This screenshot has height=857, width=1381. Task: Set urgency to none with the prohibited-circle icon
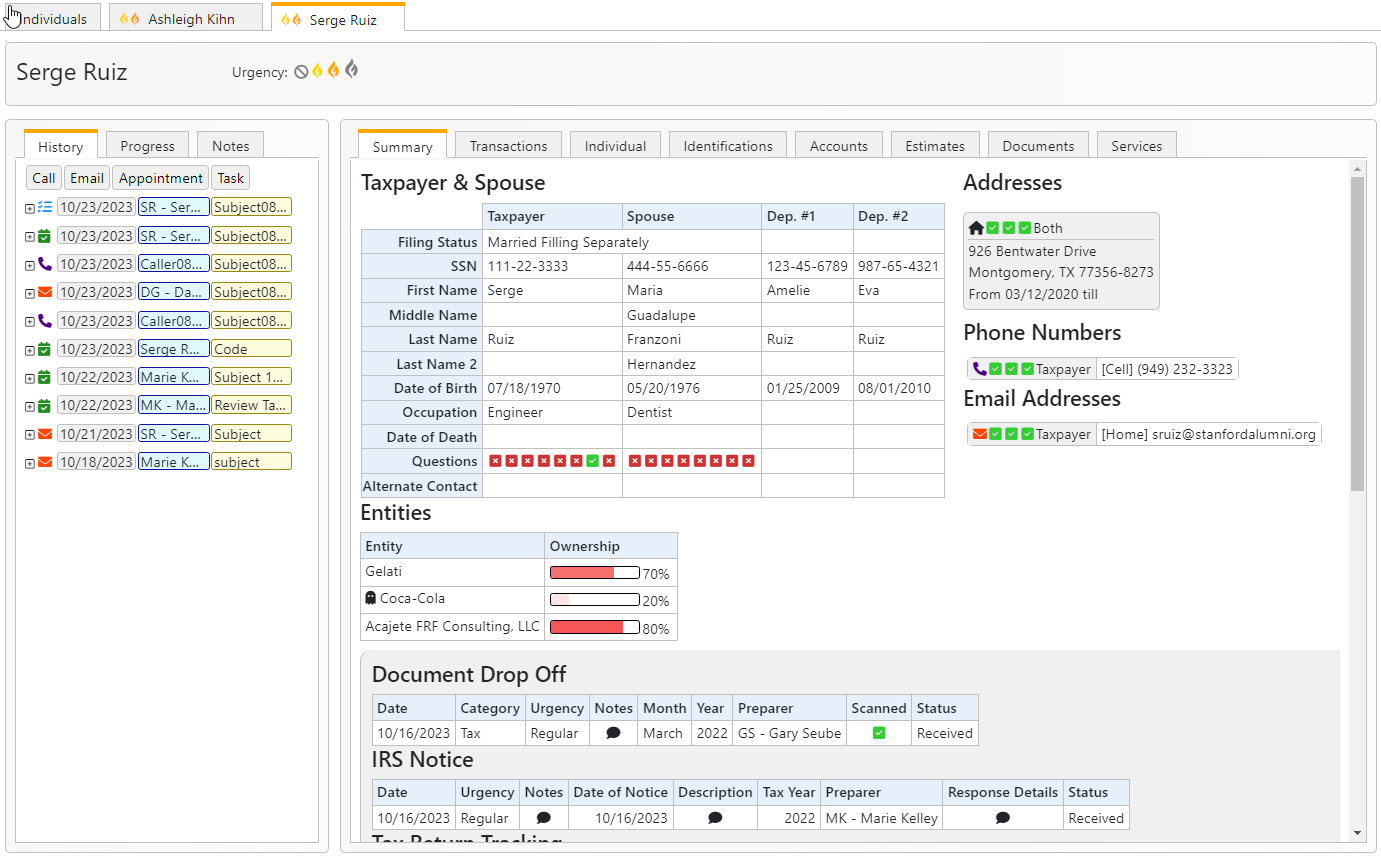pos(301,72)
